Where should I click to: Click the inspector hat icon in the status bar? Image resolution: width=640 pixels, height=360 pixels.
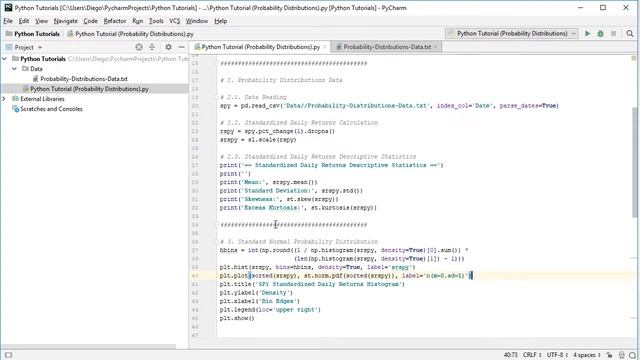tap(622, 355)
